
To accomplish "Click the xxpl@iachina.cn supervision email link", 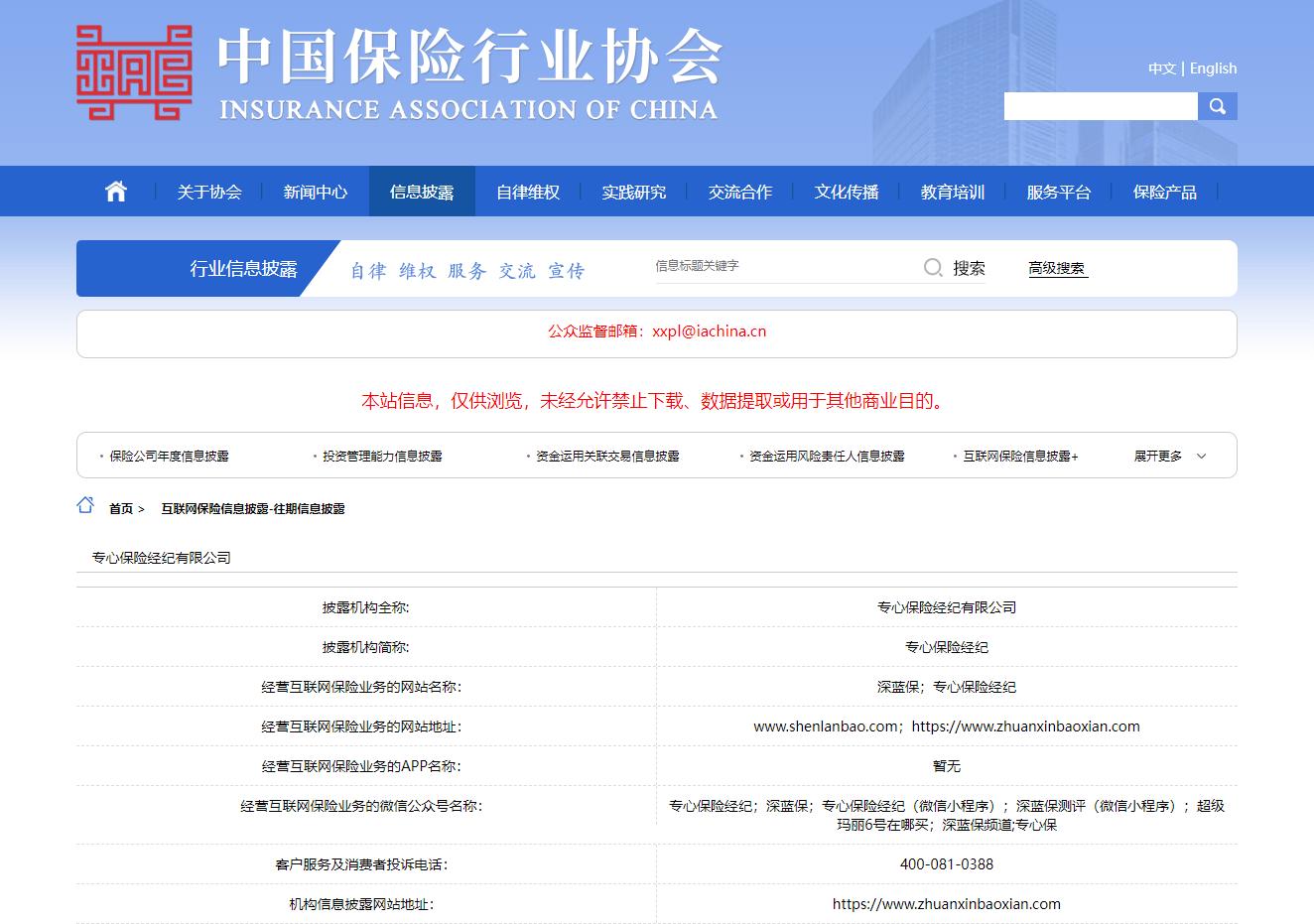I will (x=708, y=330).
